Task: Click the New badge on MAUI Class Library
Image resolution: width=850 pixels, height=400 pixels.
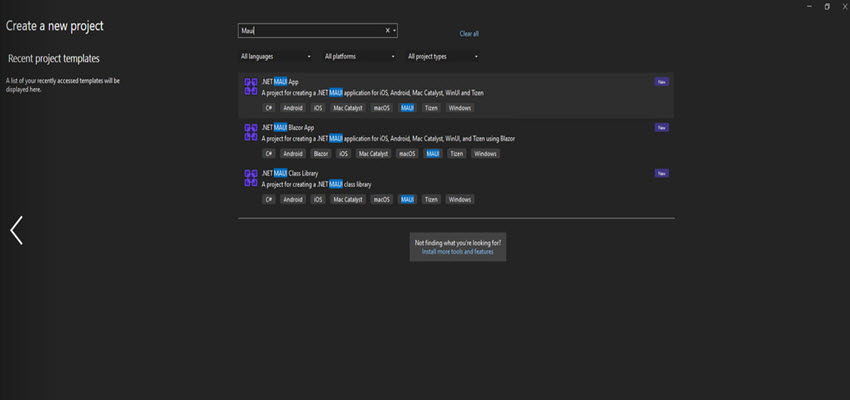Action: tap(661, 173)
